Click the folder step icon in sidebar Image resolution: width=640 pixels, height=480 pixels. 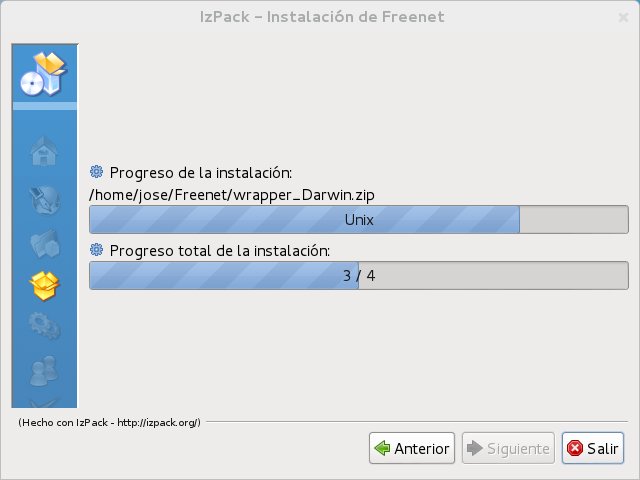[x=45, y=243]
